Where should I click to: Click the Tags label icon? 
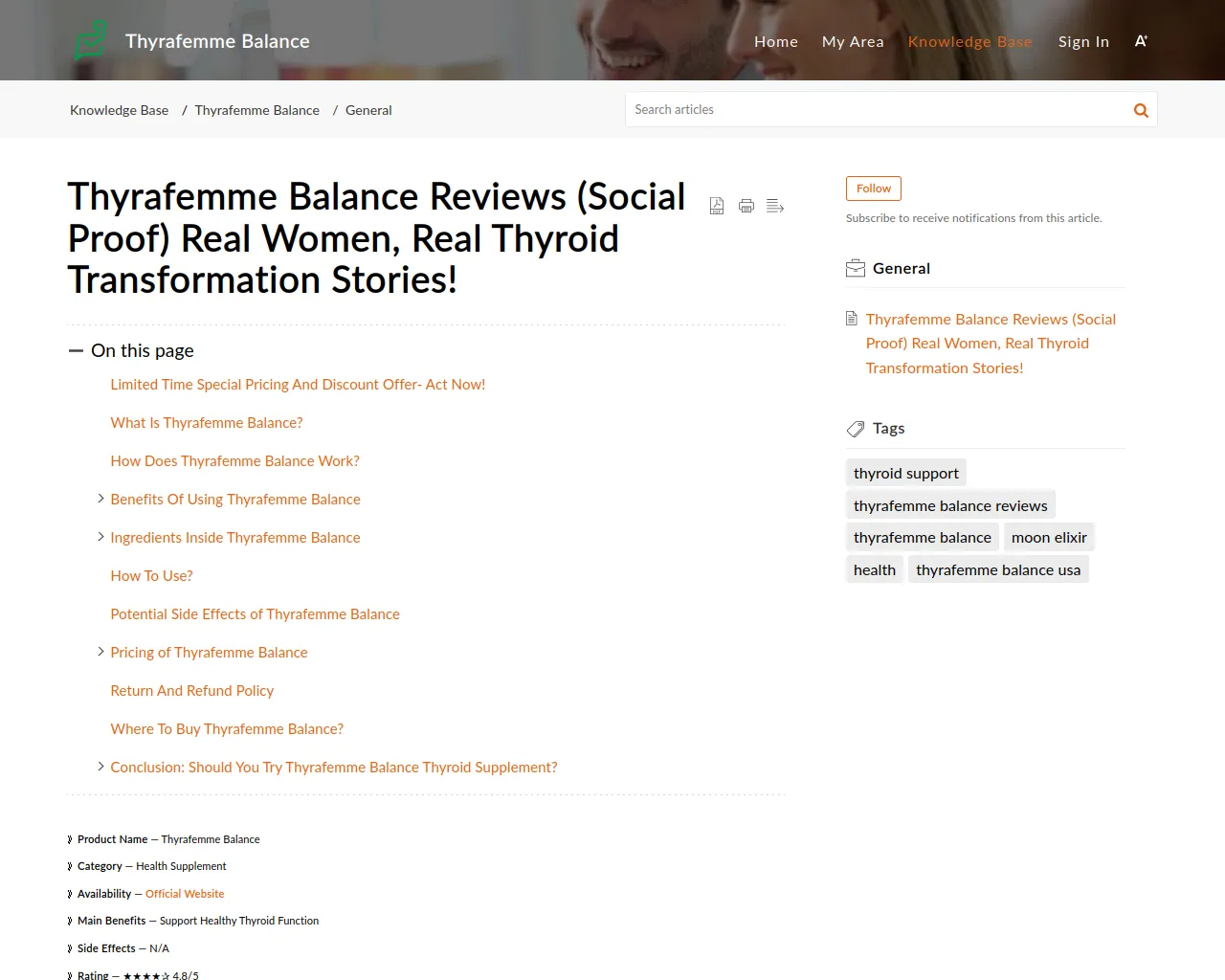(856, 429)
